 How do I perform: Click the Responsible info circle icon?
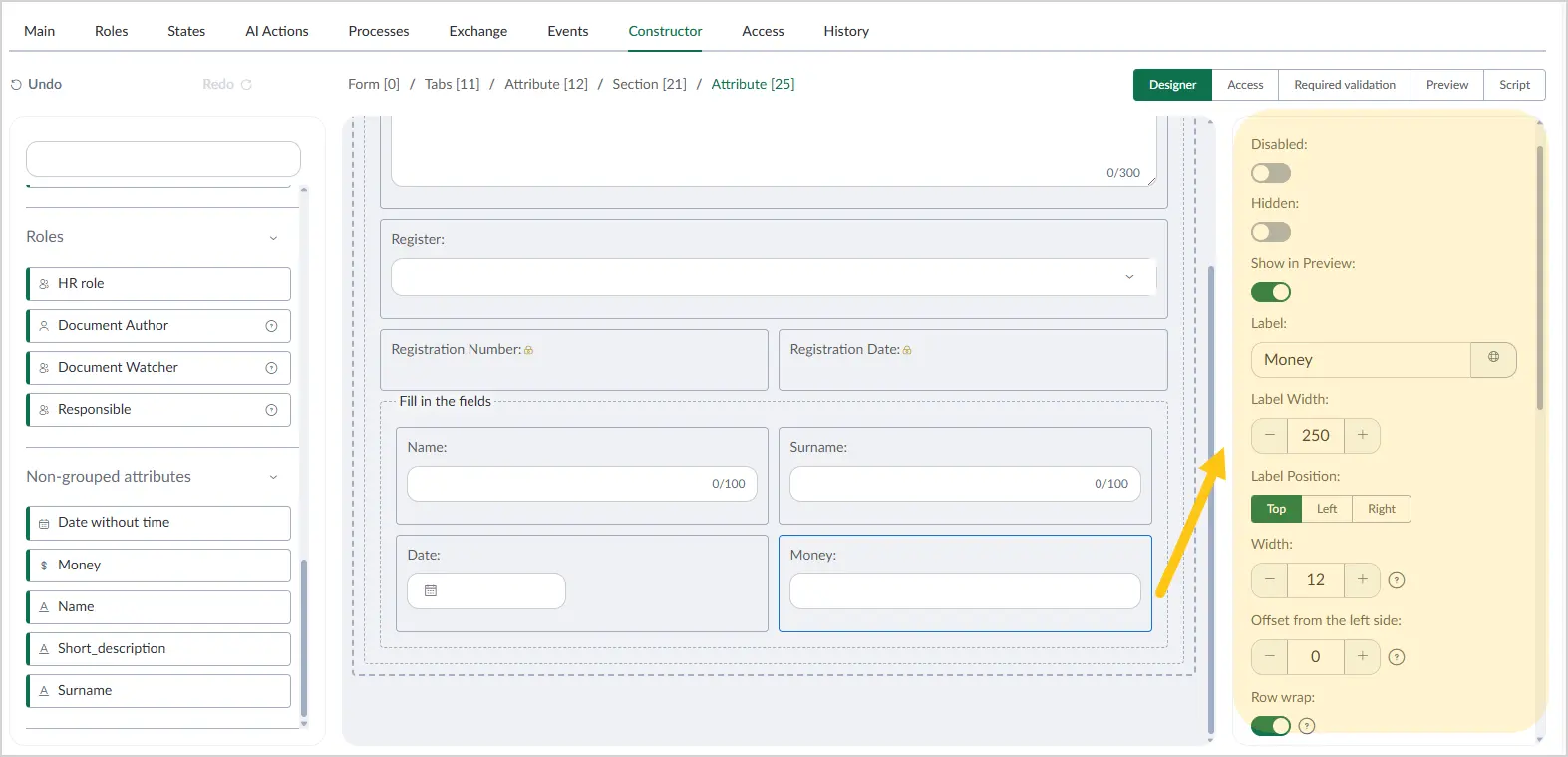coord(271,410)
